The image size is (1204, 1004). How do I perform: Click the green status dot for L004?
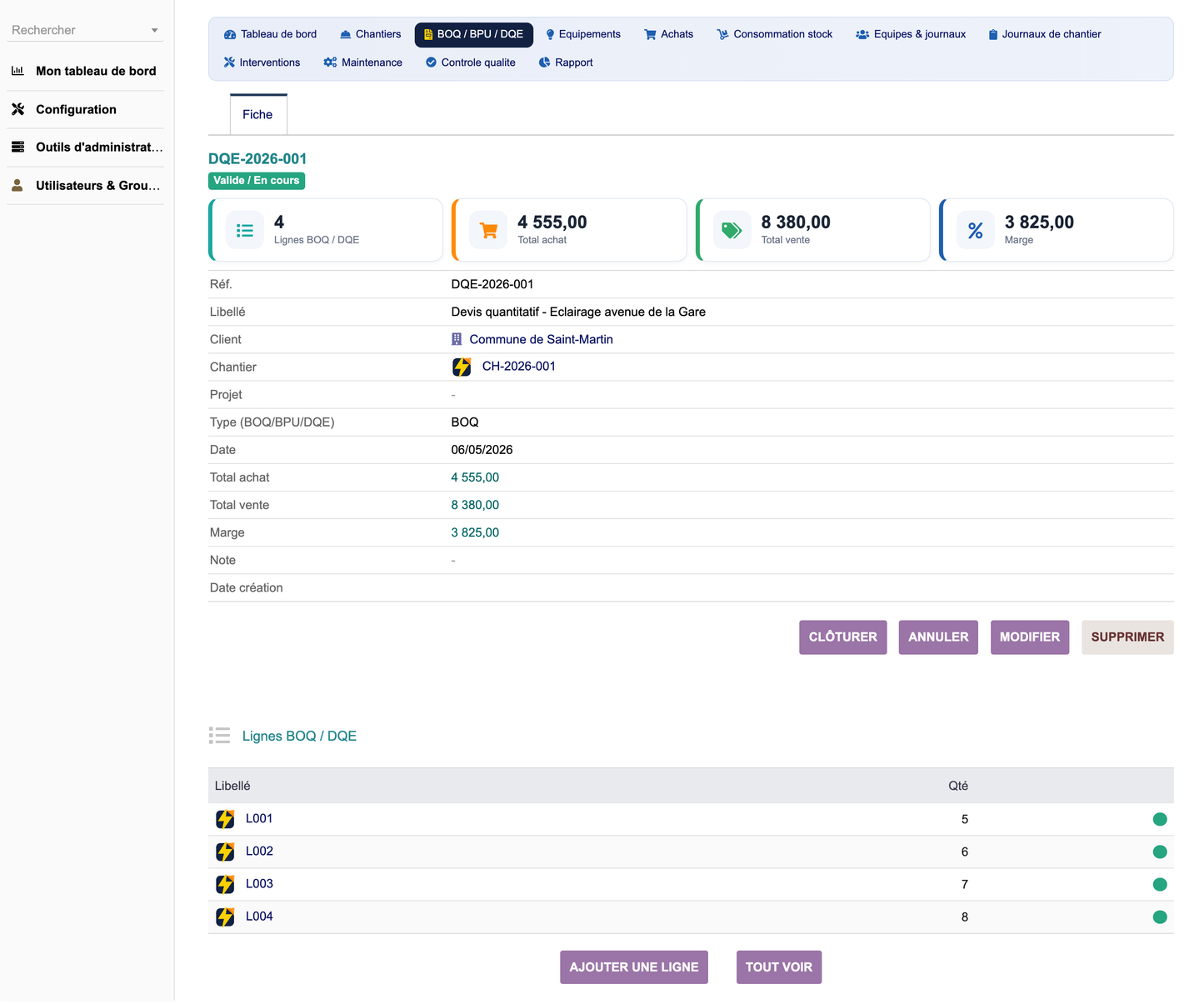[x=1160, y=917]
